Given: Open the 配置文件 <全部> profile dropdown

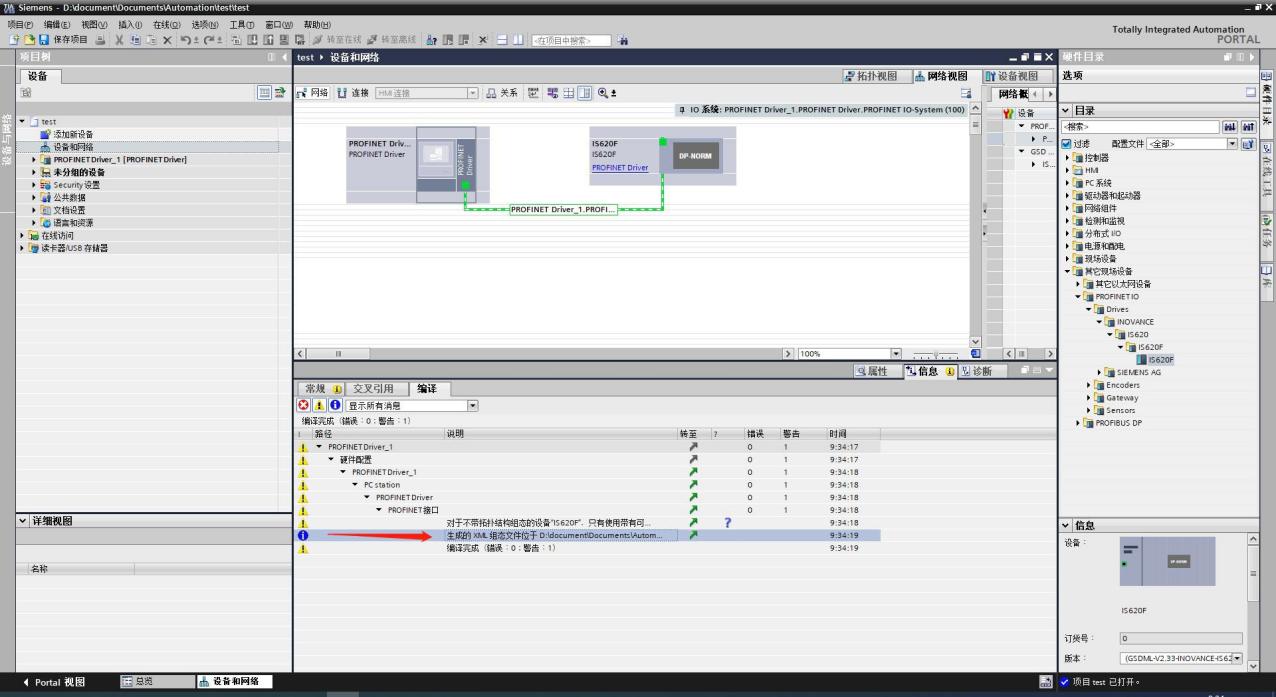Looking at the screenshot, I should tap(1232, 144).
